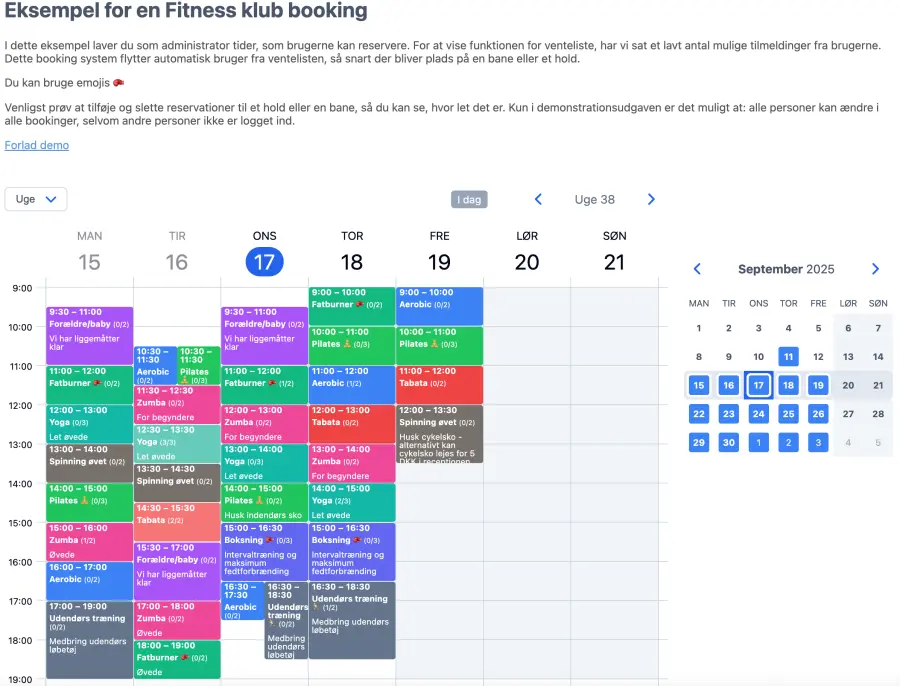Select September 24 in mini calendar
Image resolution: width=900 pixels, height=686 pixels.
tap(759, 414)
